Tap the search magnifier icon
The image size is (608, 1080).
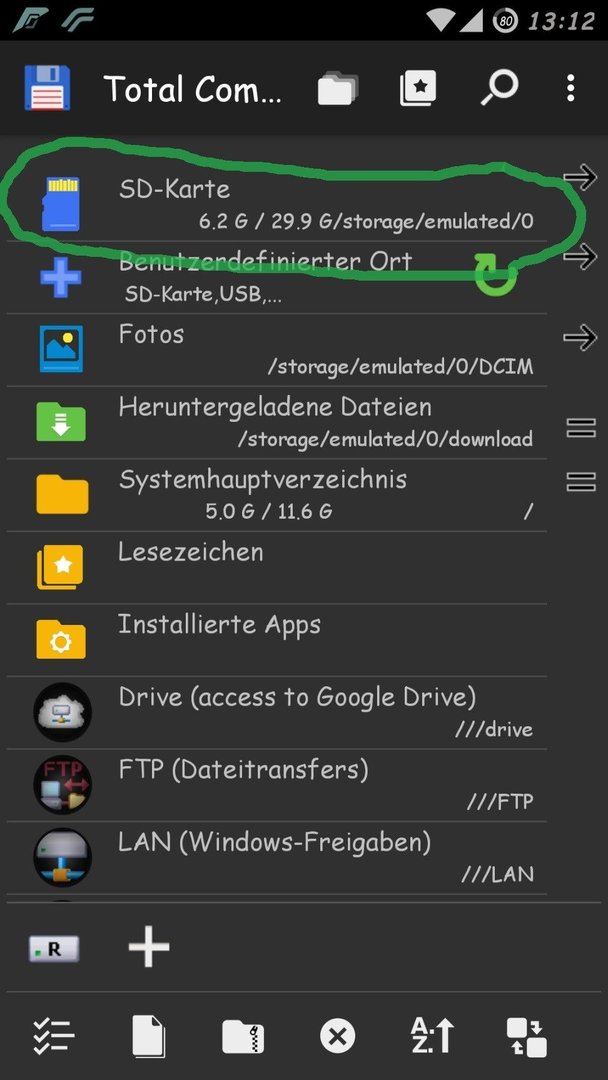pyautogui.click(x=499, y=88)
